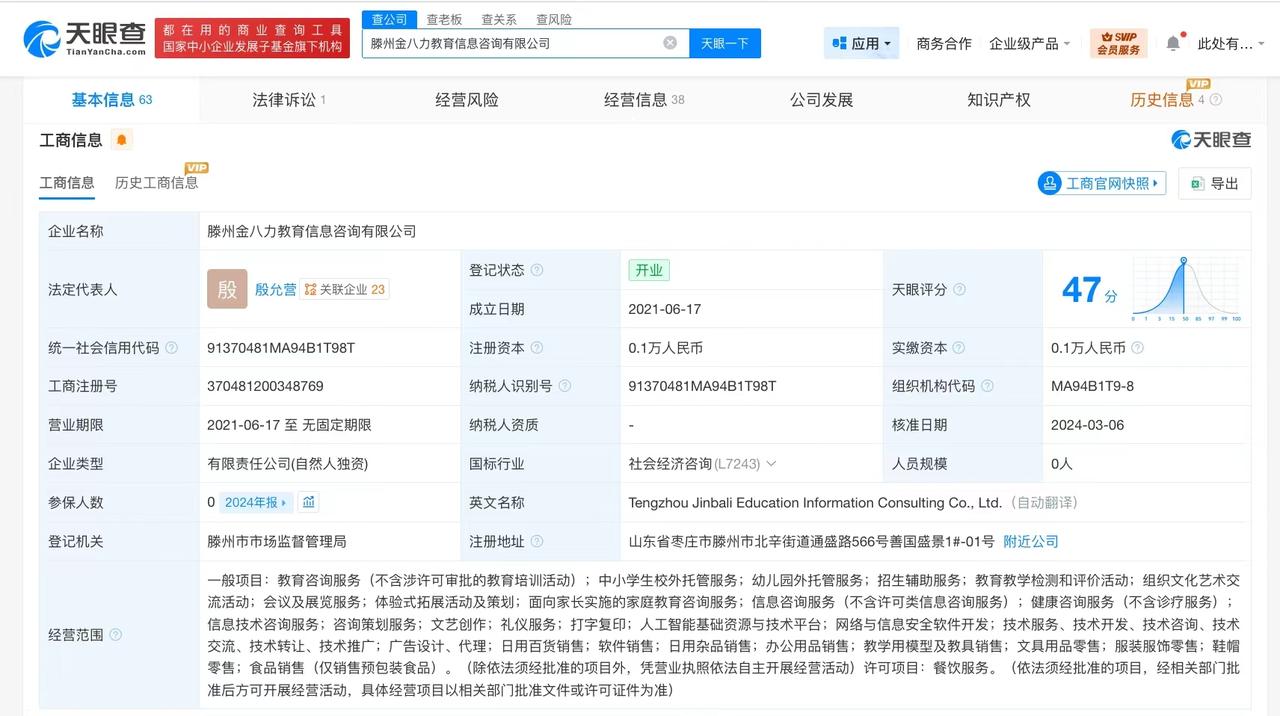Click 有限责任公司(自然人独资) company type
Image resolution: width=1280 pixels, height=716 pixels.
coord(288,464)
